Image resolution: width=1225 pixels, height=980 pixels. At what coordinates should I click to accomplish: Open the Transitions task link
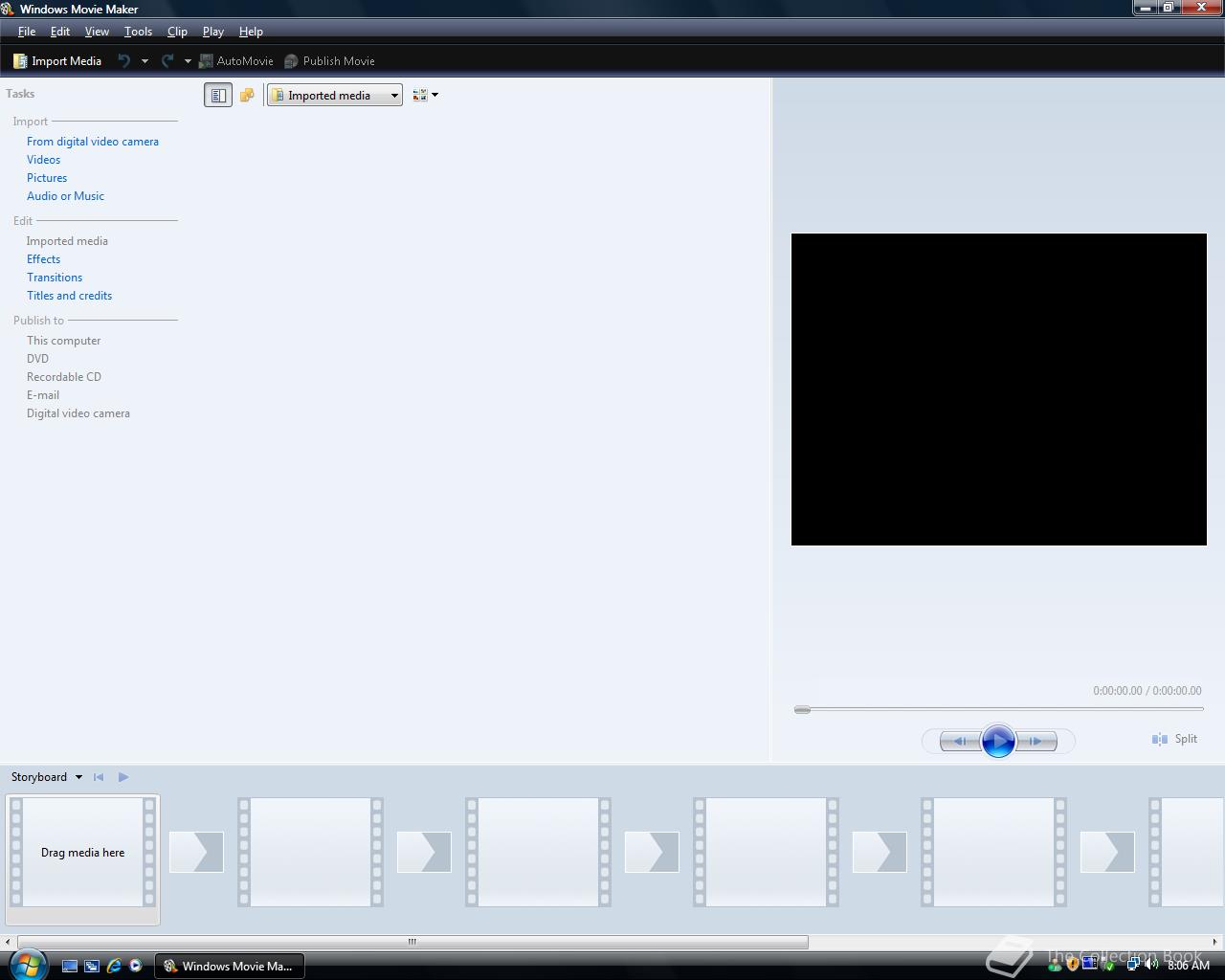[x=55, y=278]
